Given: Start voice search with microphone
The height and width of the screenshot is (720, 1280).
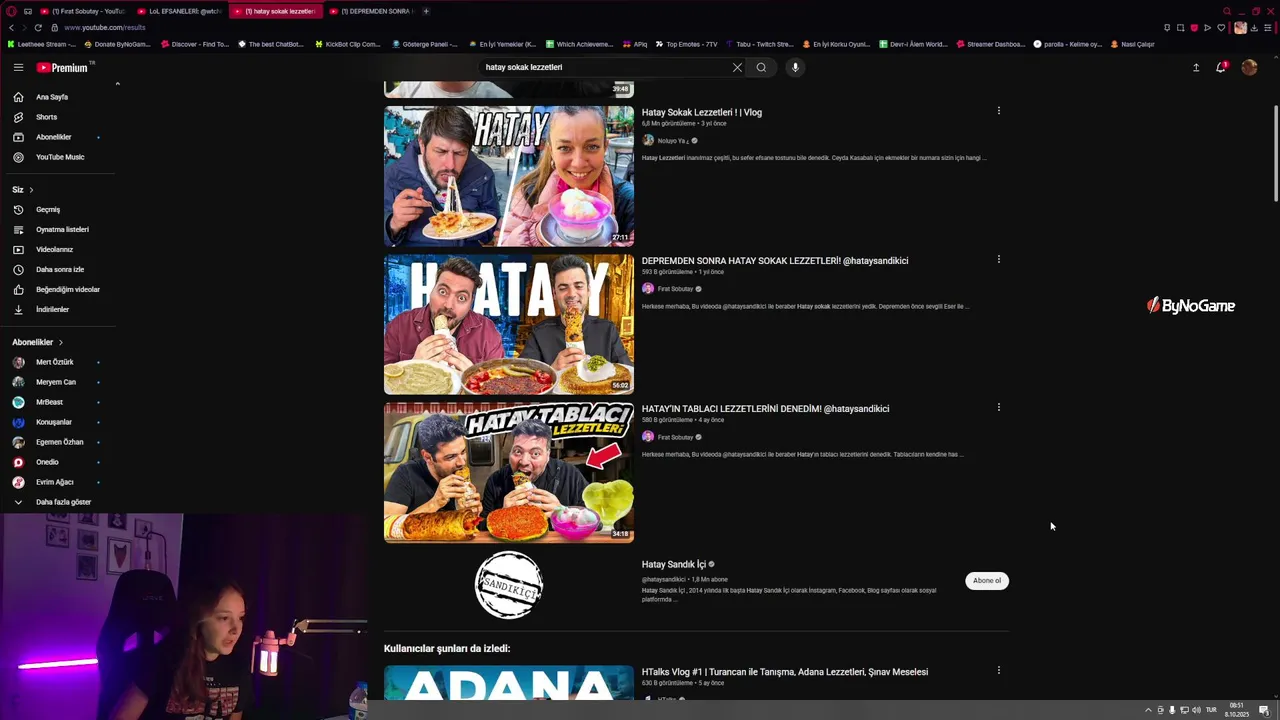Looking at the screenshot, I should [795, 67].
